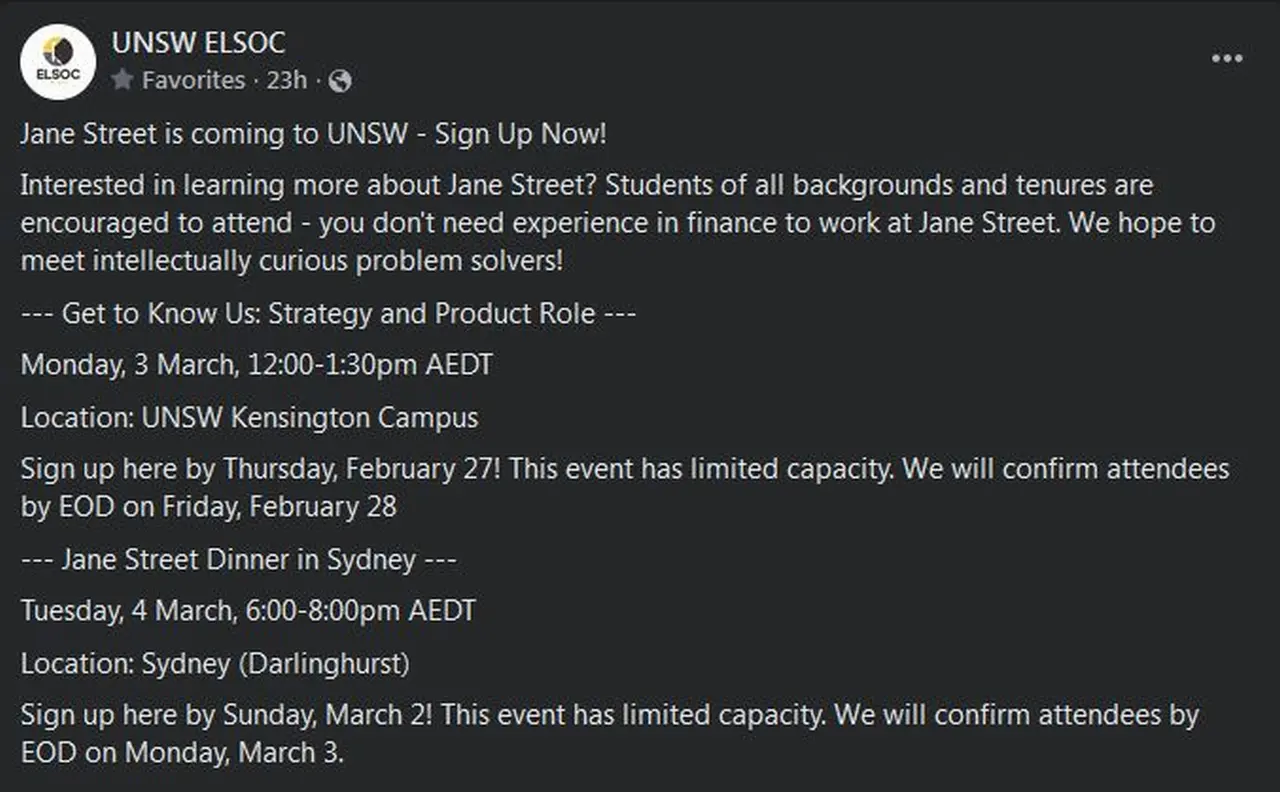The width and height of the screenshot is (1280, 792).
Task: Open the ELSOC profile picture
Action: point(58,62)
